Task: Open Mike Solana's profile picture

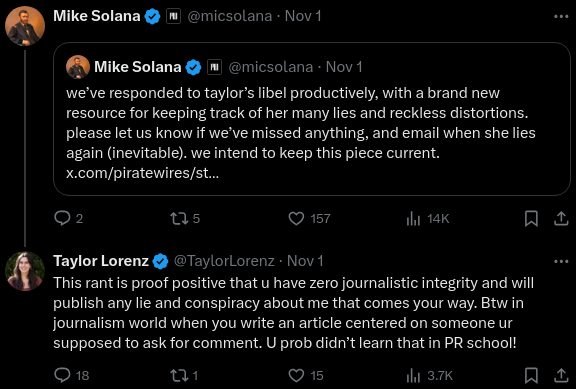Action: point(25,26)
